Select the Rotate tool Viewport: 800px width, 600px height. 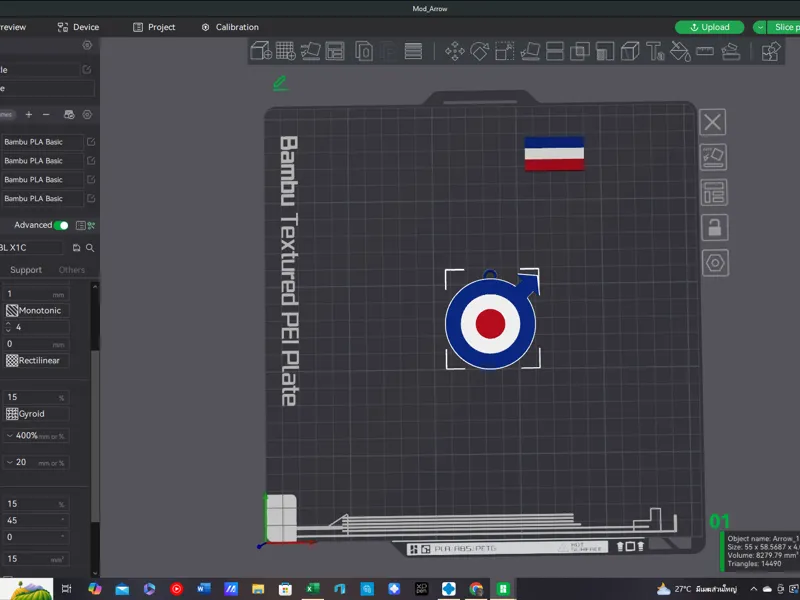click(480, 52)
